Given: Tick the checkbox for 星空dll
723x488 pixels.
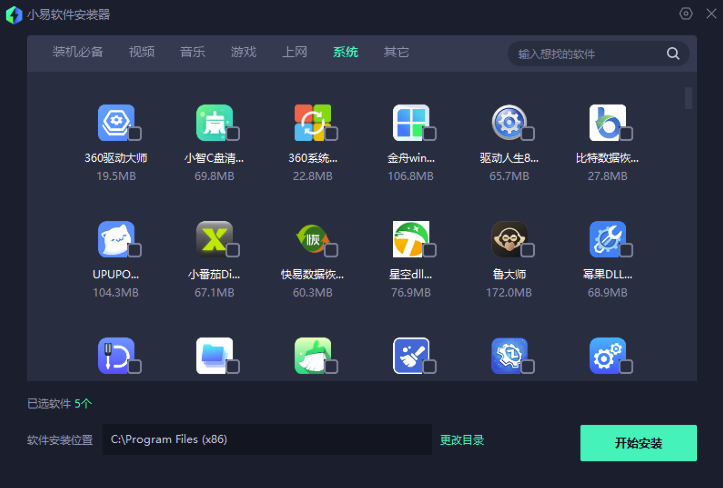Looking at the screenshot, I should pyautogui.click(x=429, y=250).
